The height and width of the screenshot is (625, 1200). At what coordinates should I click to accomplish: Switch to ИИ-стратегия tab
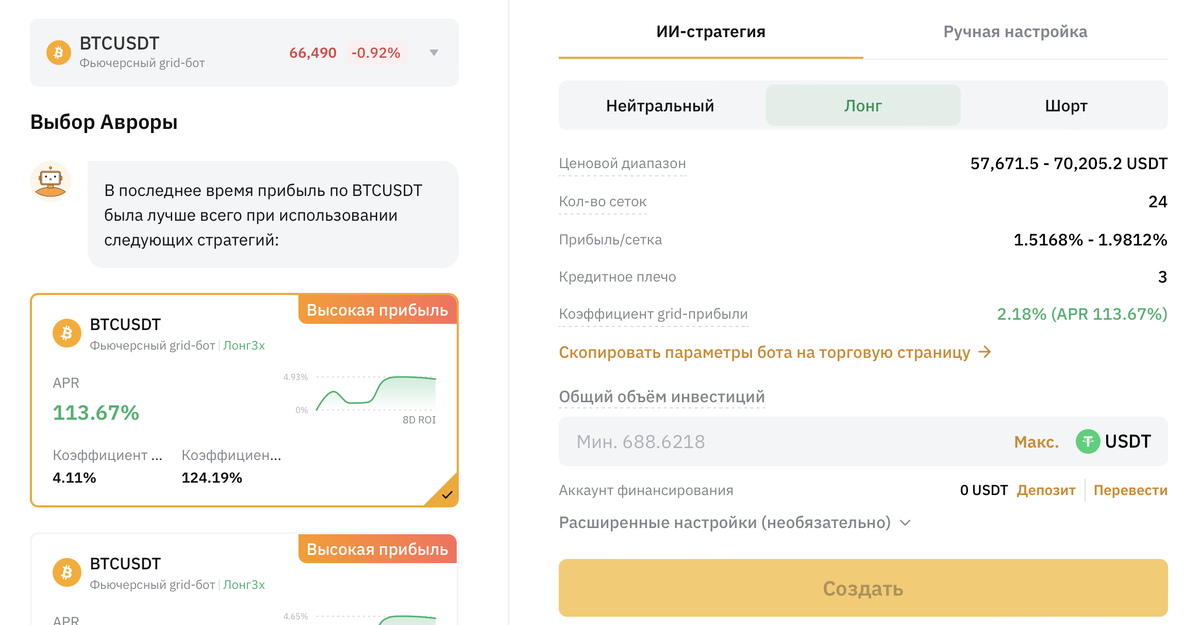[x=710, y=32]
